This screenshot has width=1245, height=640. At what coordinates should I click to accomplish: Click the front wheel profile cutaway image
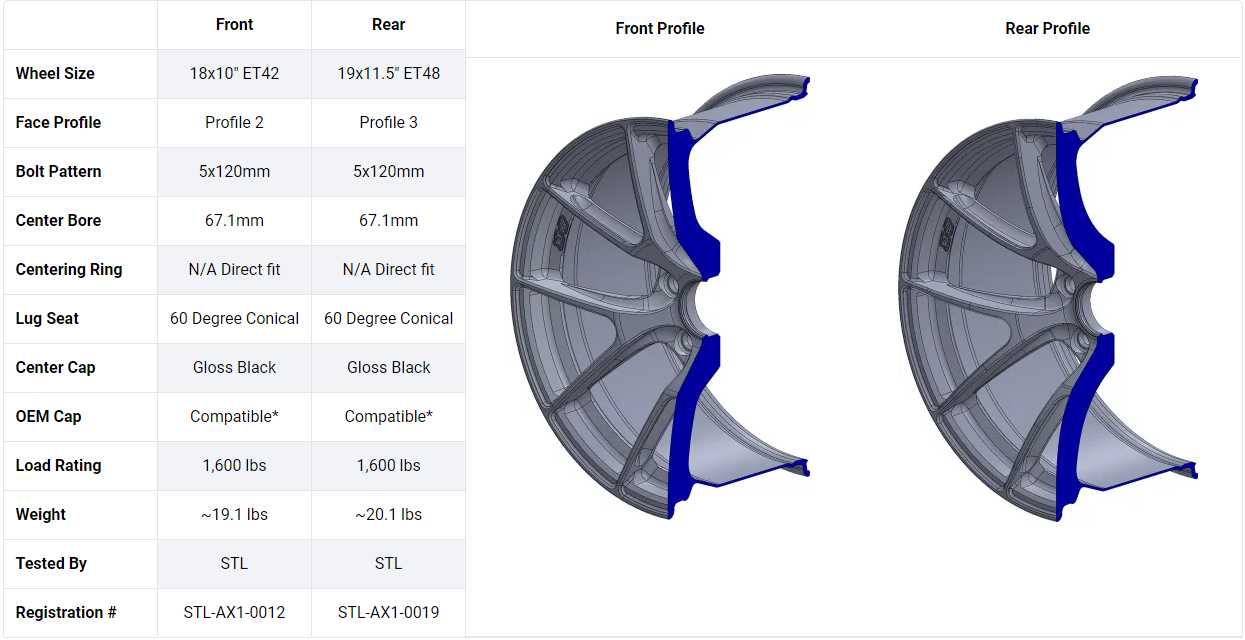660,298
